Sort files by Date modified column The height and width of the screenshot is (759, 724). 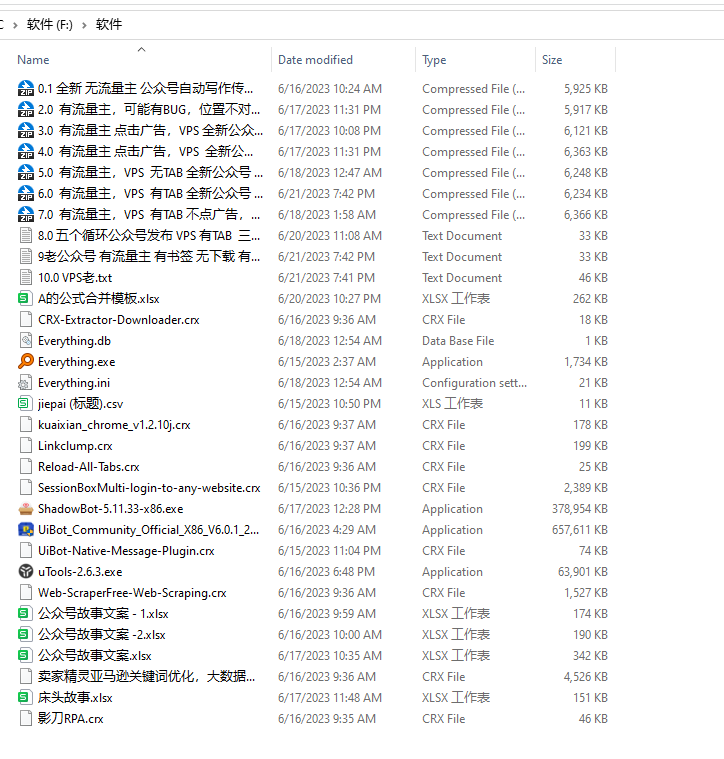(x=315, y=60)
